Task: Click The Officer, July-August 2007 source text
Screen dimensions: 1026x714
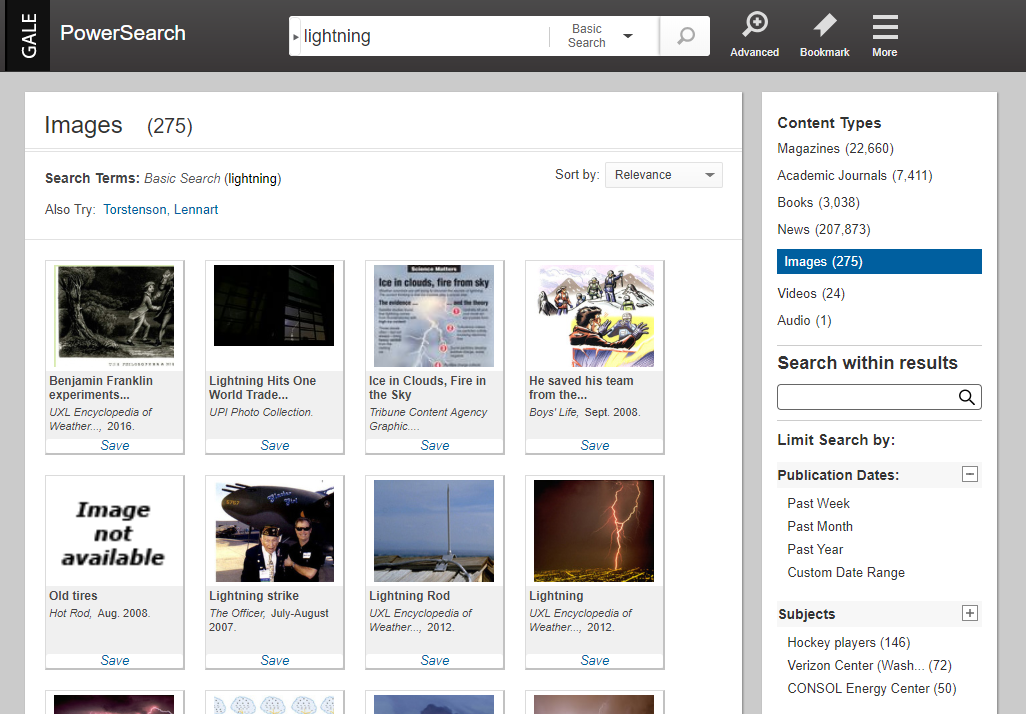Action: pyautogui.click(x=269, y=620)
